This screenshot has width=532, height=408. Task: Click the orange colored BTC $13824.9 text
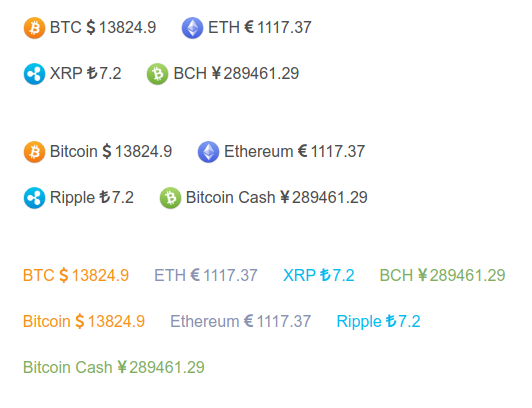(x=76, y=275)
